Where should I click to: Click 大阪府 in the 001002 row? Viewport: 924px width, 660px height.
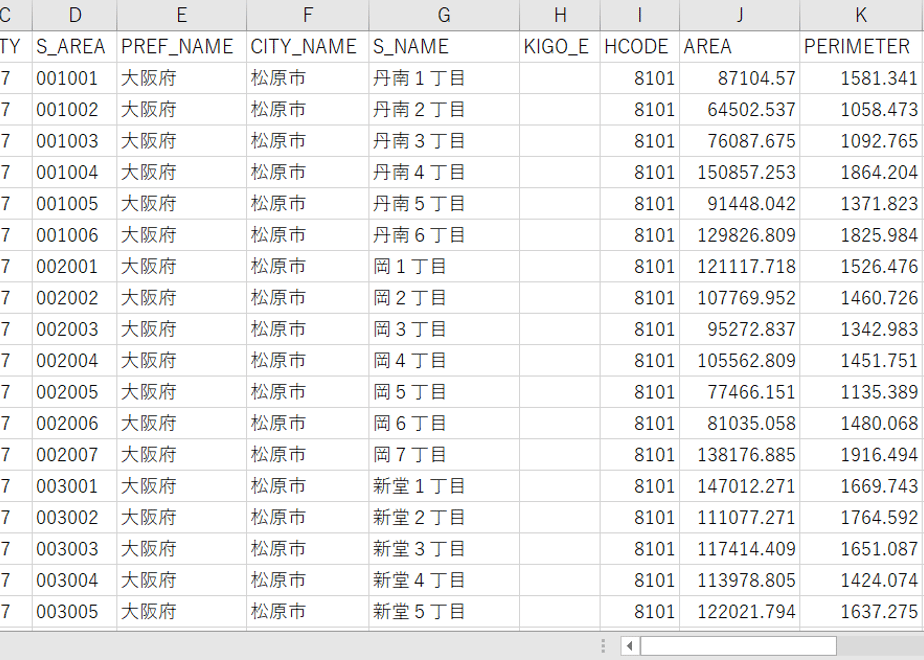click(x=182, y=110)
